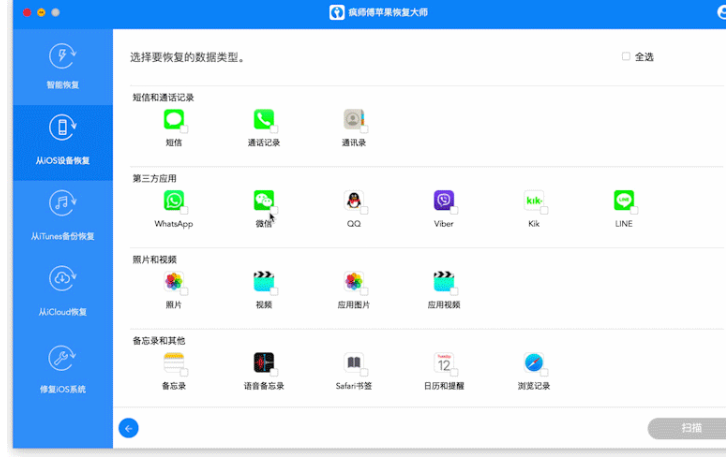Image resolution: width=726 pixels, height=459 pixels.
Task: Choose the 微信 (WeChat) icon
Action: [263, 201]
